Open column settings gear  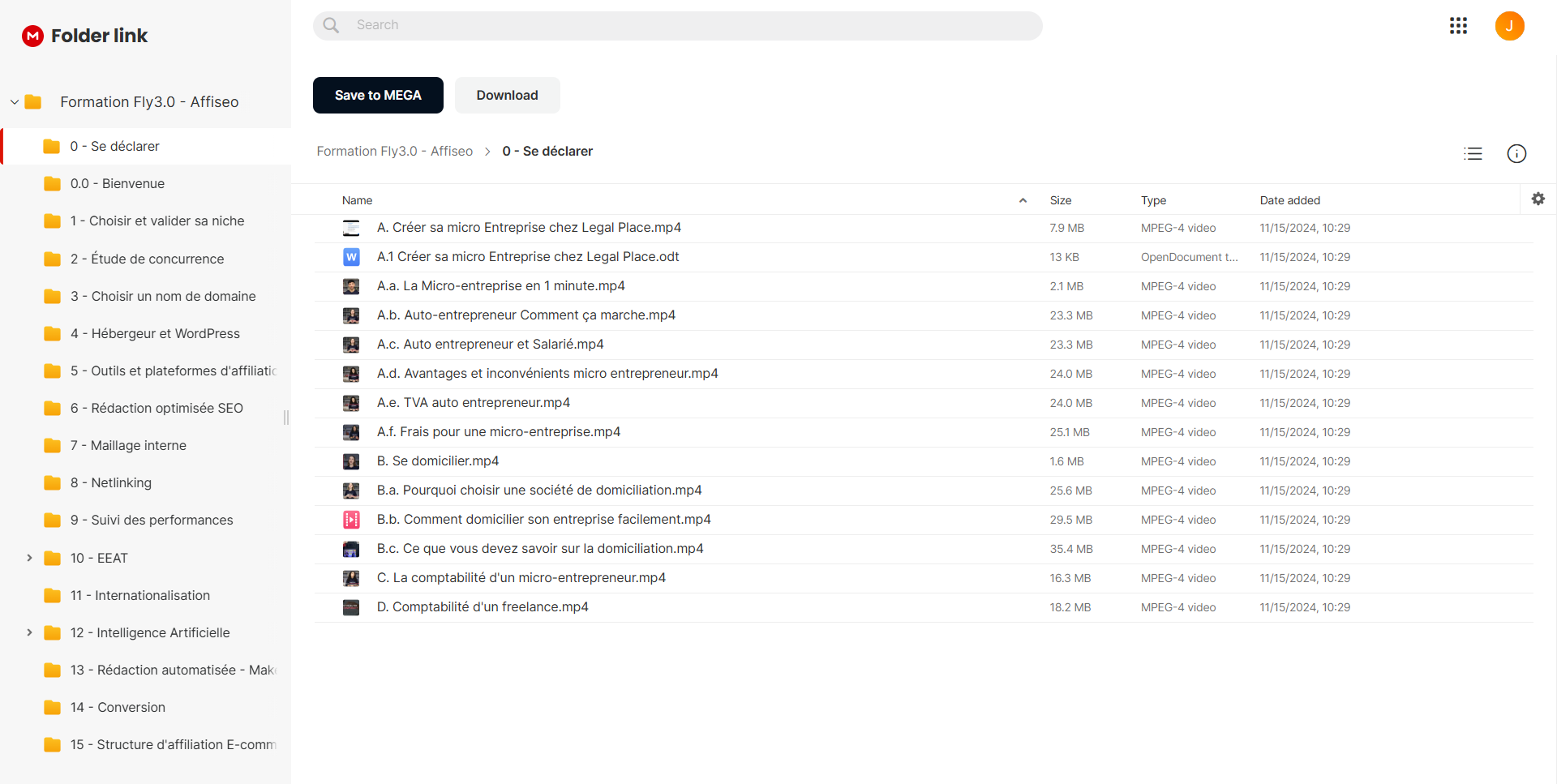click(1538, 199)
